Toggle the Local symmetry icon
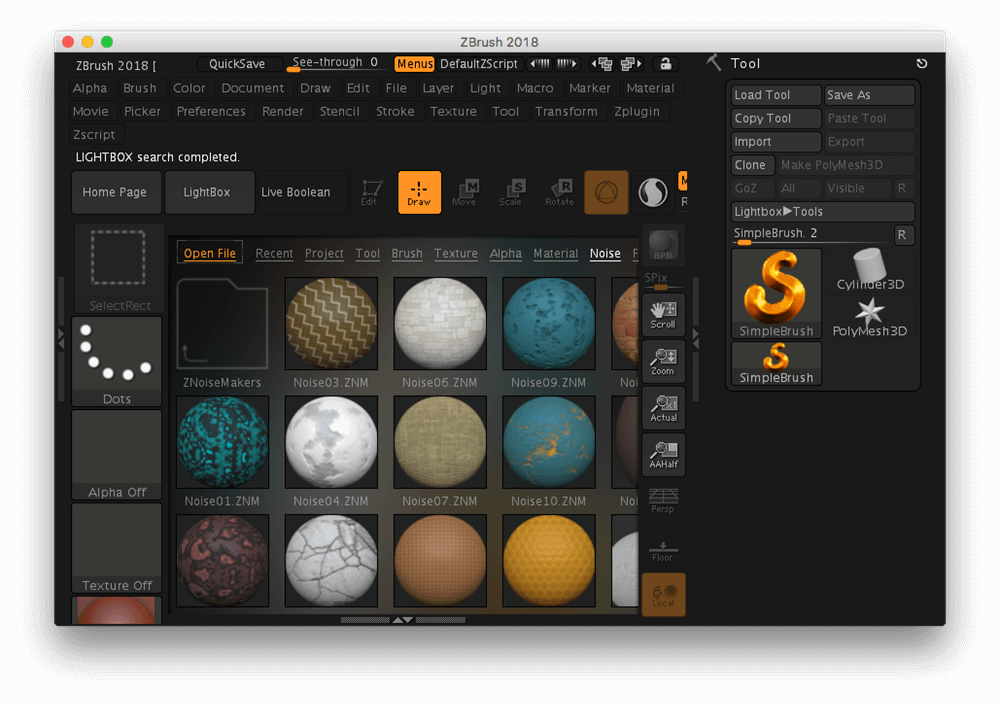The height and width of the screenshot is (703, 1000). (663, 595)
